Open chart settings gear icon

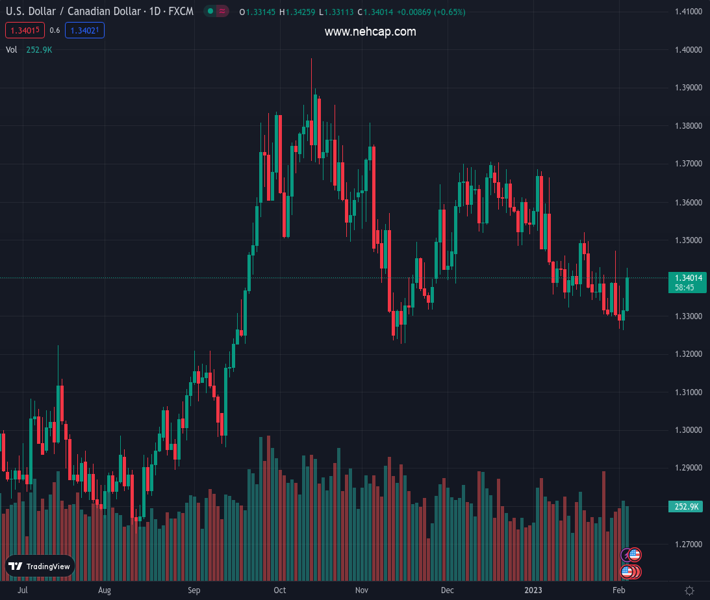pyautogui.click(x=689, y=590)
